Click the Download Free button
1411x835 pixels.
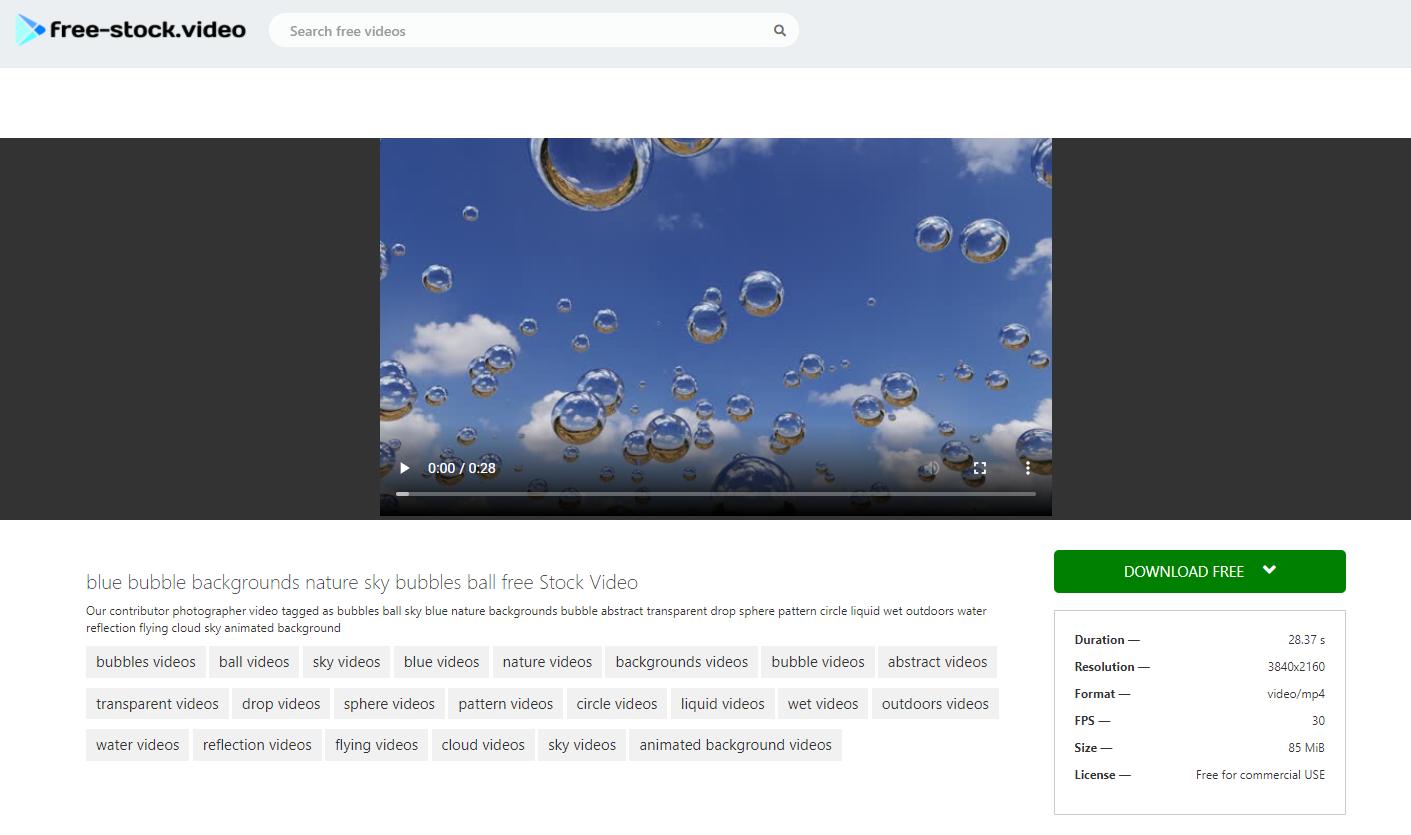click(x=1183, y=572)
